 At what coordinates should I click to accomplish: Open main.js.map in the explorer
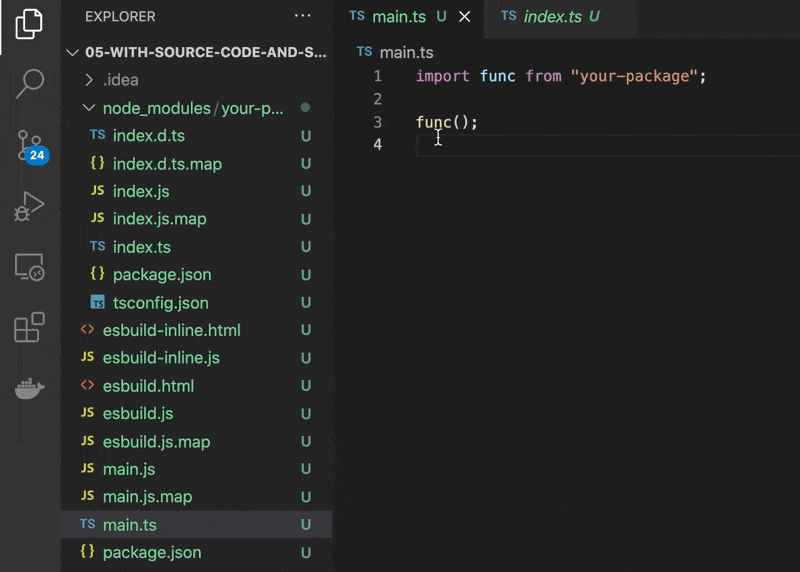coord(196,496)
